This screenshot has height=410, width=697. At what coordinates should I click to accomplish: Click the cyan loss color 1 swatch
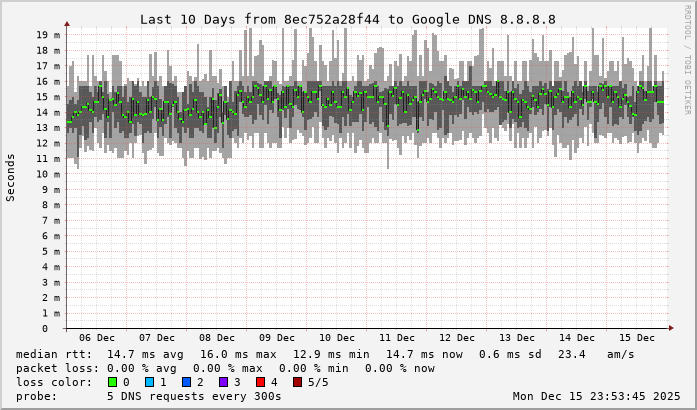149,382
